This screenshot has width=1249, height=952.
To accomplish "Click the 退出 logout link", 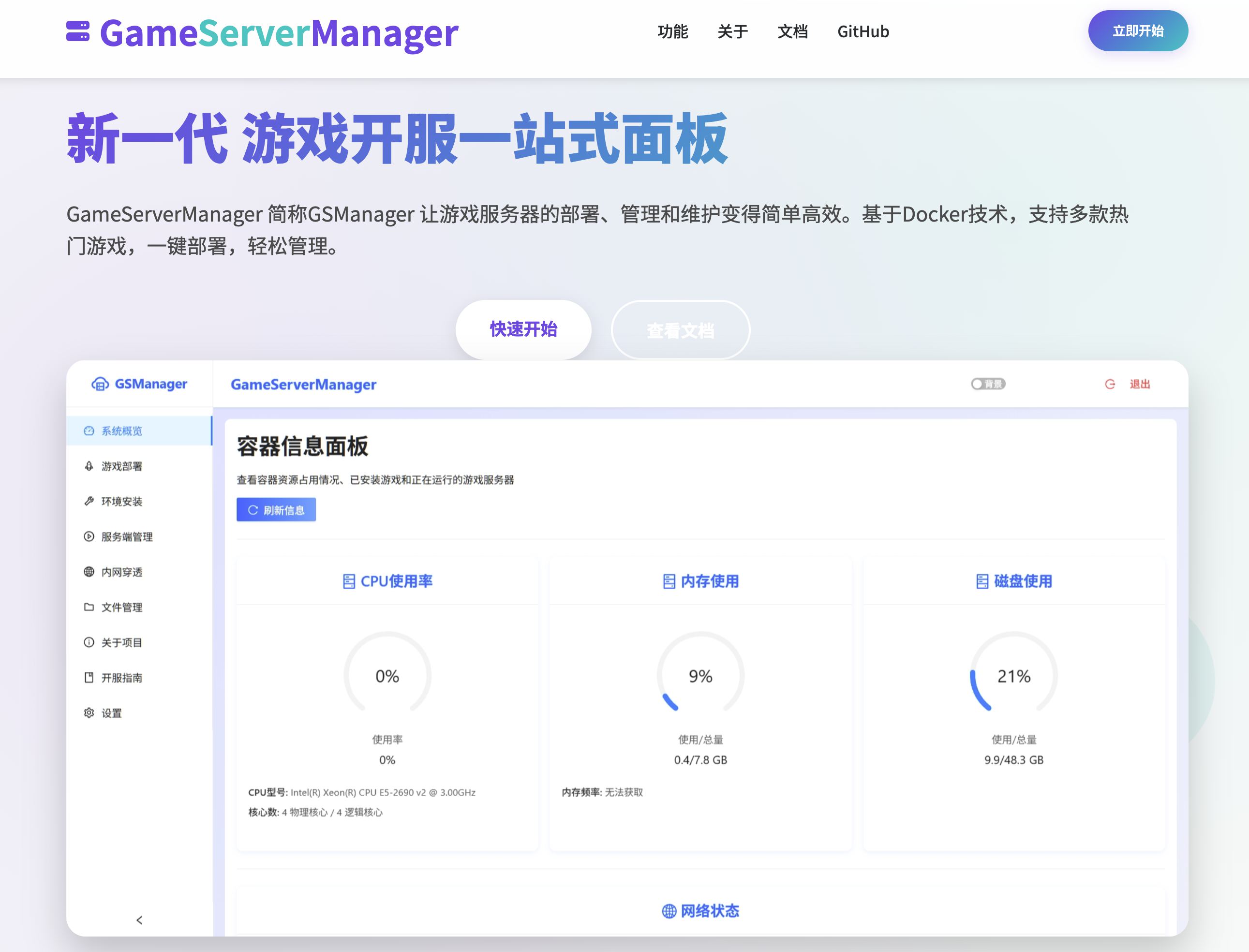I will (1140, 384).
